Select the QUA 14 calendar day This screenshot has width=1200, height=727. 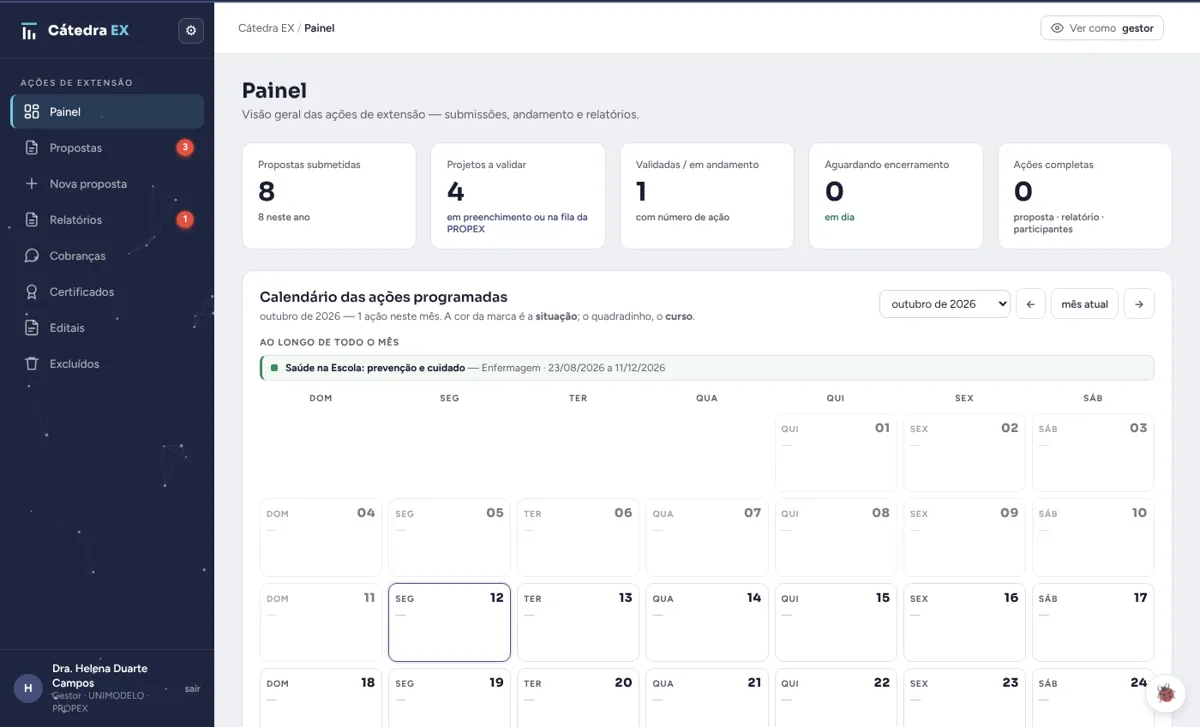tap(707, 622)
